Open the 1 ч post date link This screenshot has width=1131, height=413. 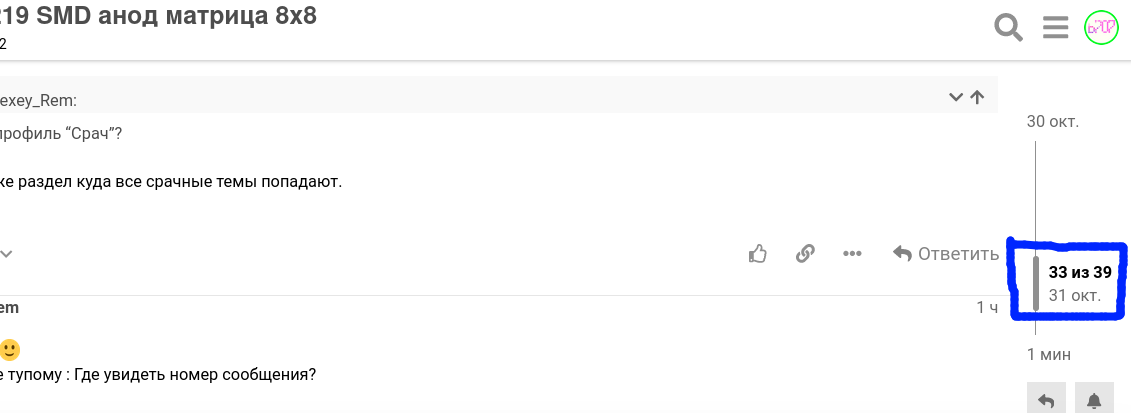pos(987,308)
